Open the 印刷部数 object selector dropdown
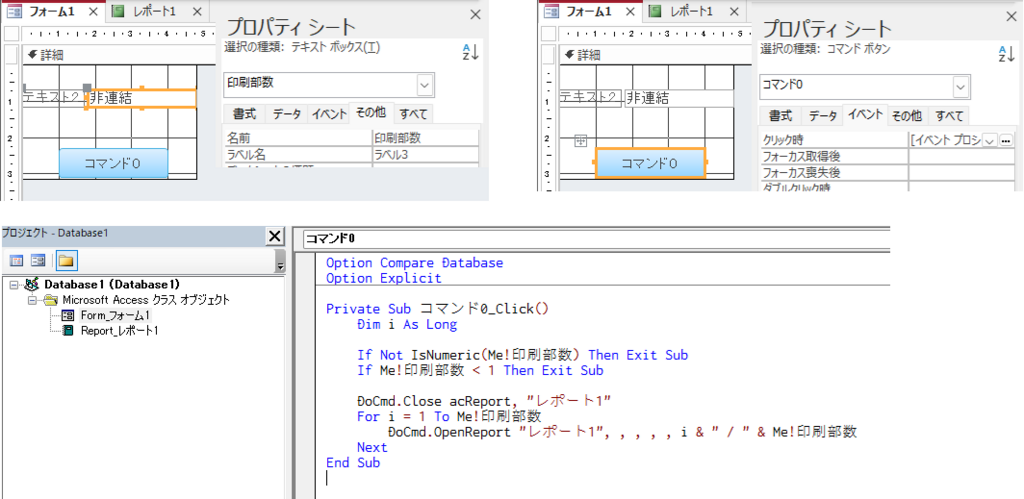The width and height of the screenshot is (1024, 499). [x=424, y=85]
